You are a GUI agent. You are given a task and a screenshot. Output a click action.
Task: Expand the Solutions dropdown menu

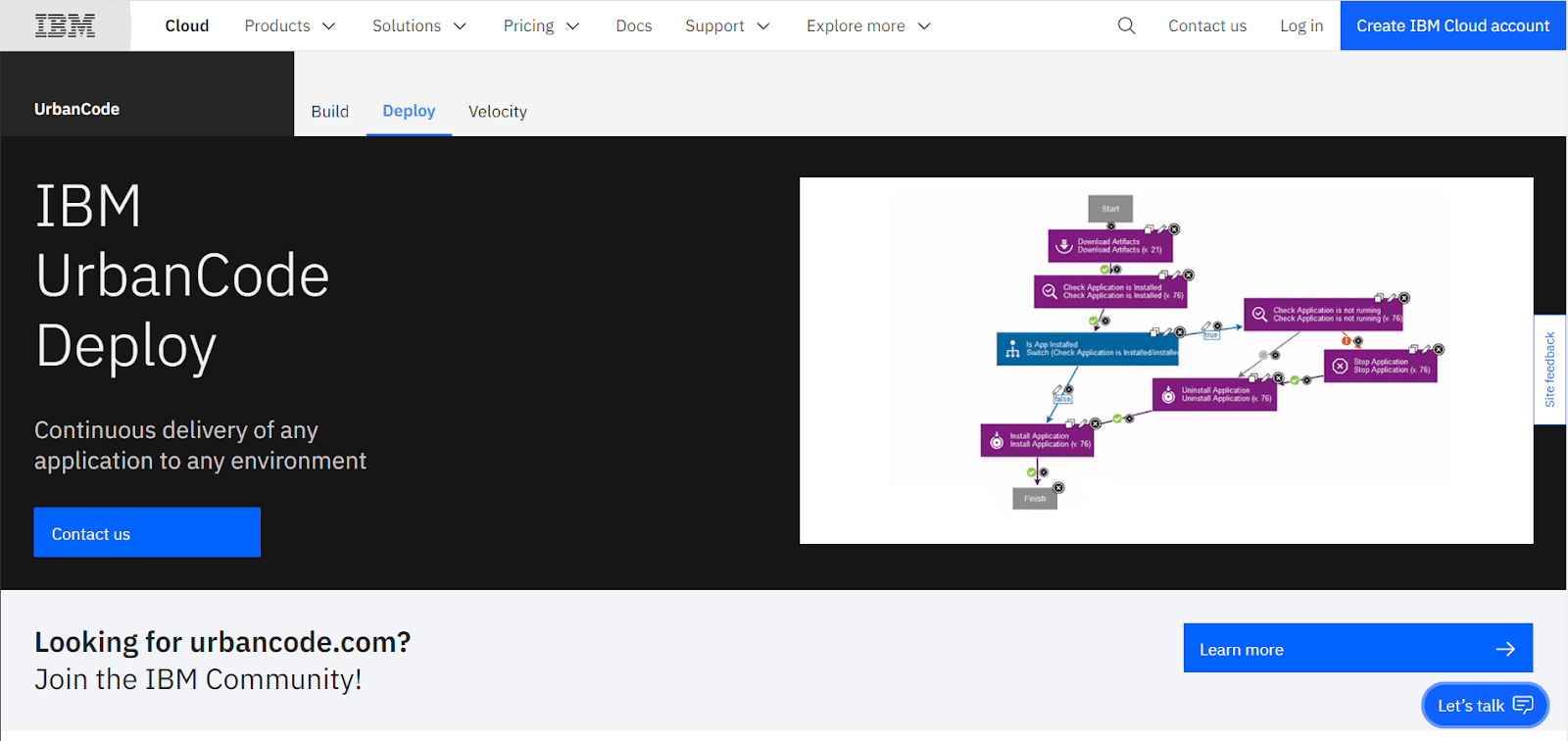click(x=418, y=25)
